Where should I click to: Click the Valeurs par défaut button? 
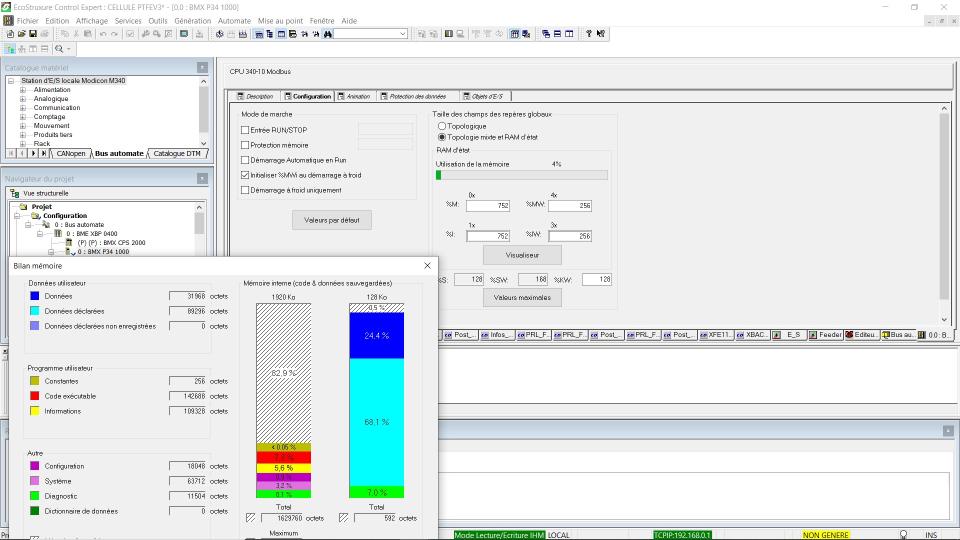pos(332,219)
